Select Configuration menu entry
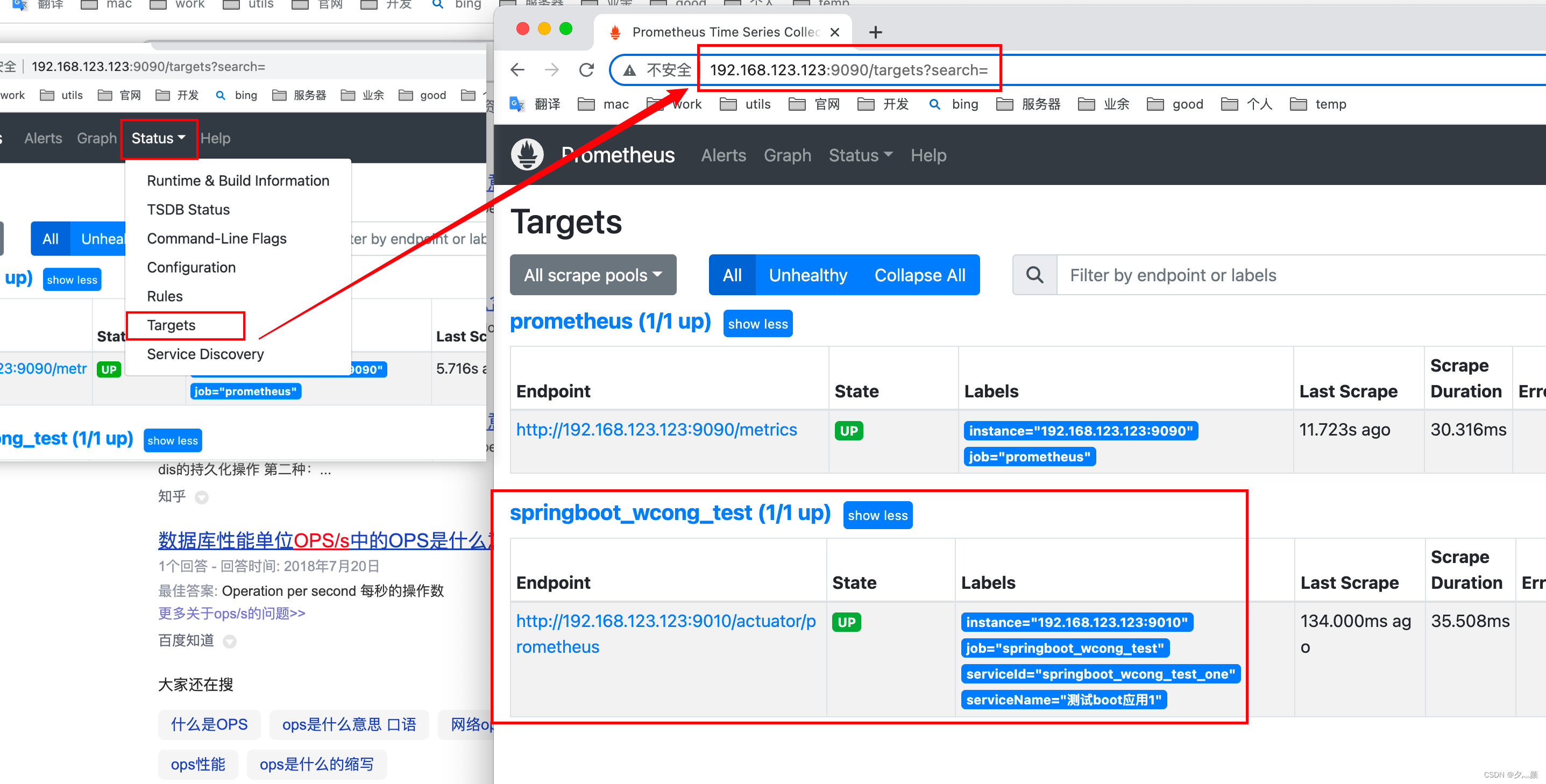The width and height of the screenshot is (1546, 784). [238, 268]
